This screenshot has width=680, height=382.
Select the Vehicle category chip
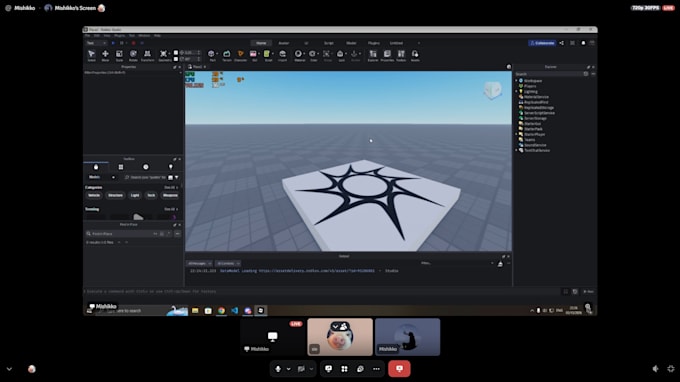pos(94,196)
